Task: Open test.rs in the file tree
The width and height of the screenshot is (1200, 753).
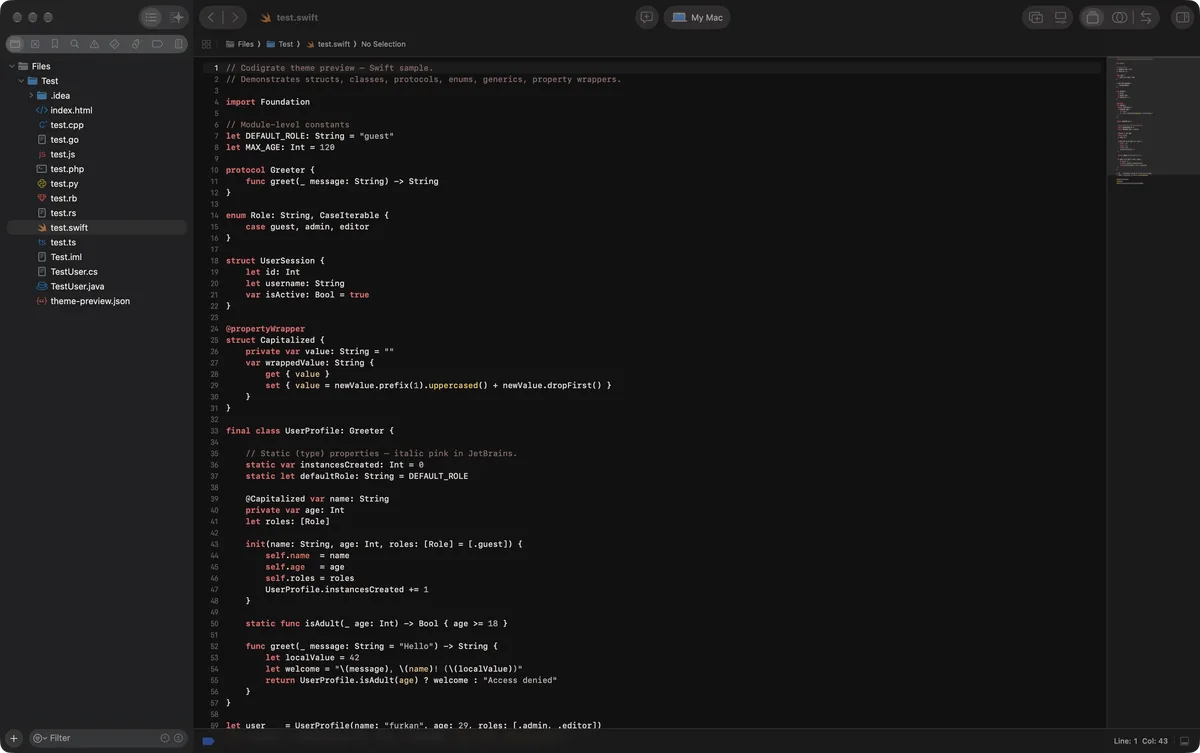Action: [97, 213]
